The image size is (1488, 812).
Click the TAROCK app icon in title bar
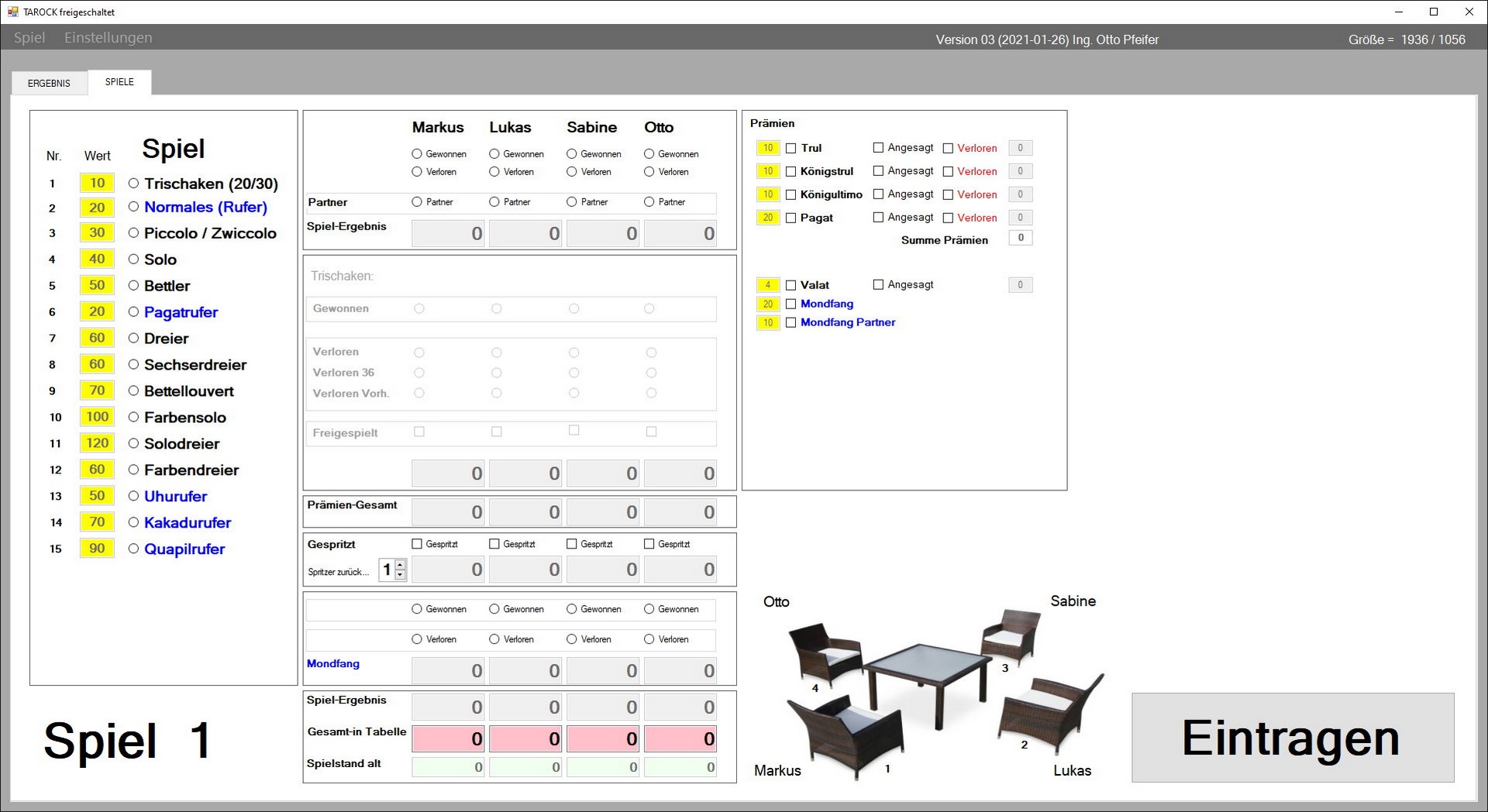pyautogui.click(x=12, y=12)
